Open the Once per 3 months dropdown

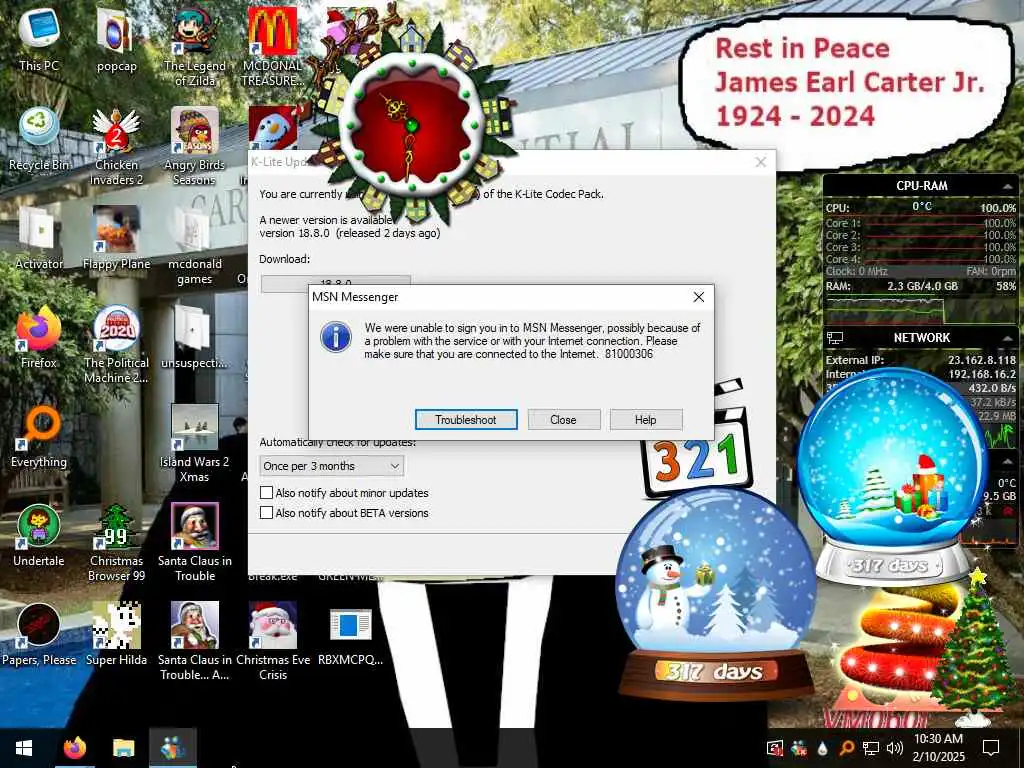[x=332, y=466]
